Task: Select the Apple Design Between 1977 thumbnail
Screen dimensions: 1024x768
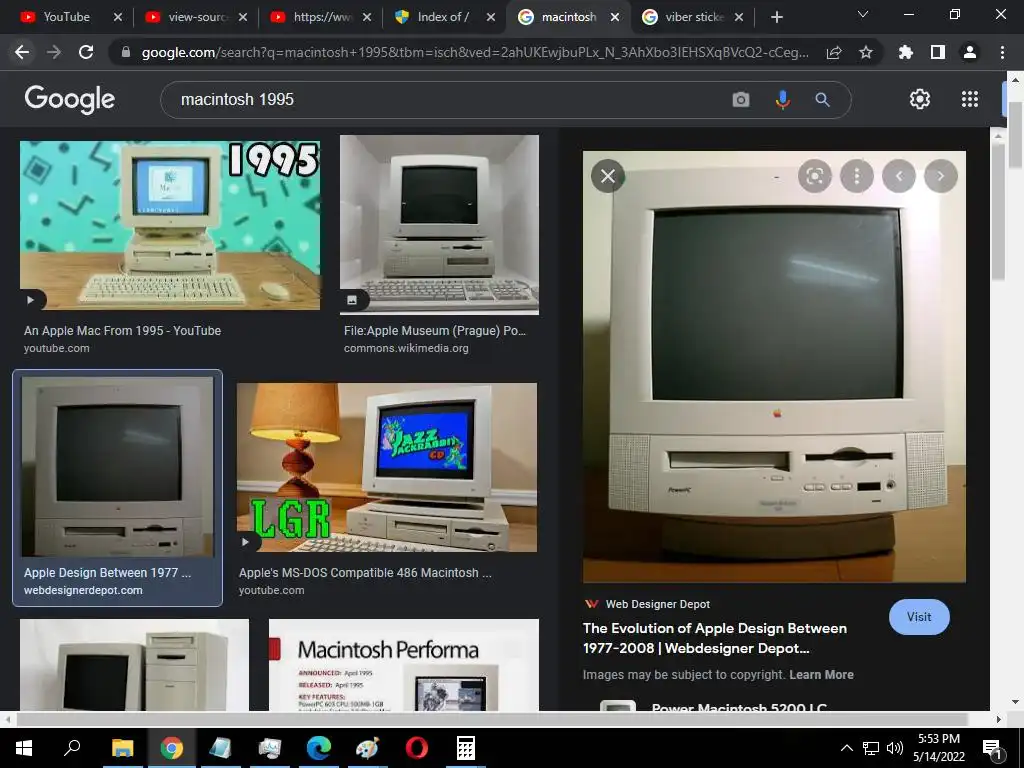Action: click(x=118, y=467)
